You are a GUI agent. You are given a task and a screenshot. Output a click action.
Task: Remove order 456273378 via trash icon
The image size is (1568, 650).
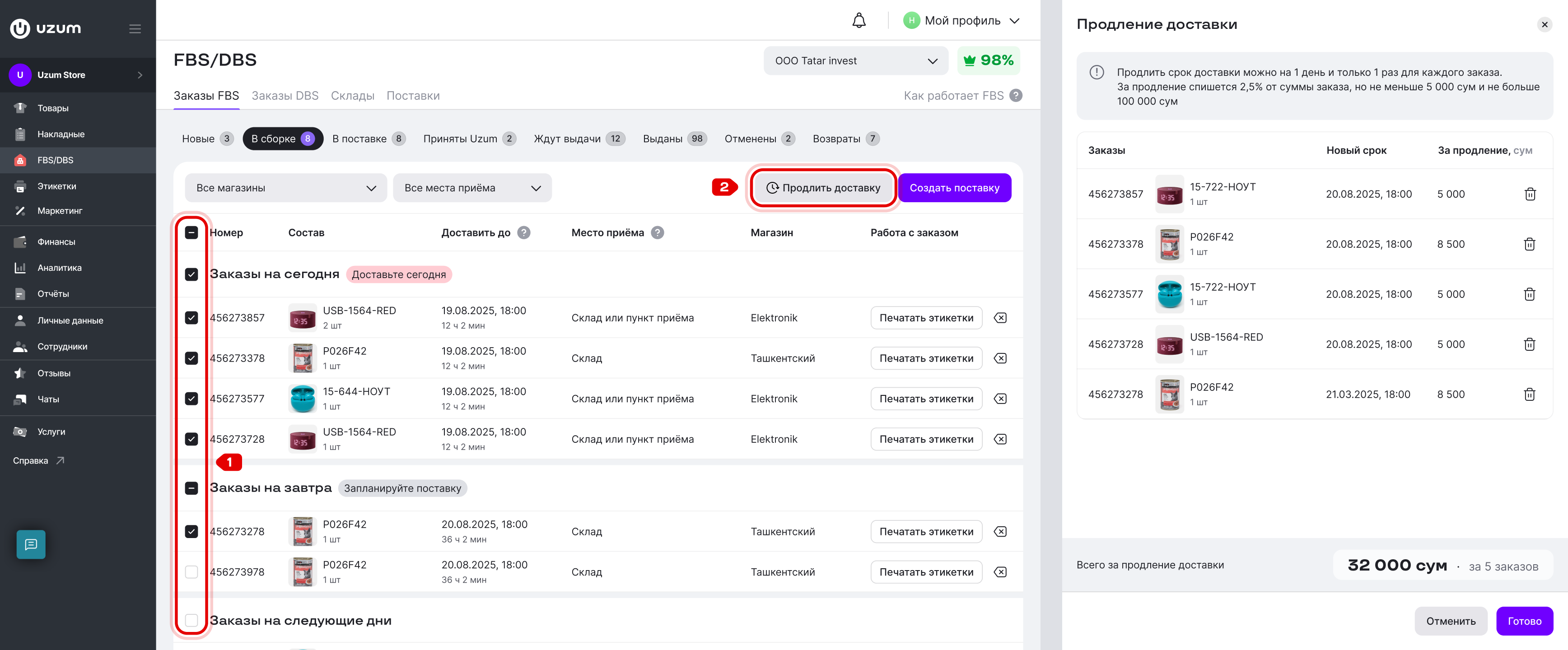[1530, 244]
